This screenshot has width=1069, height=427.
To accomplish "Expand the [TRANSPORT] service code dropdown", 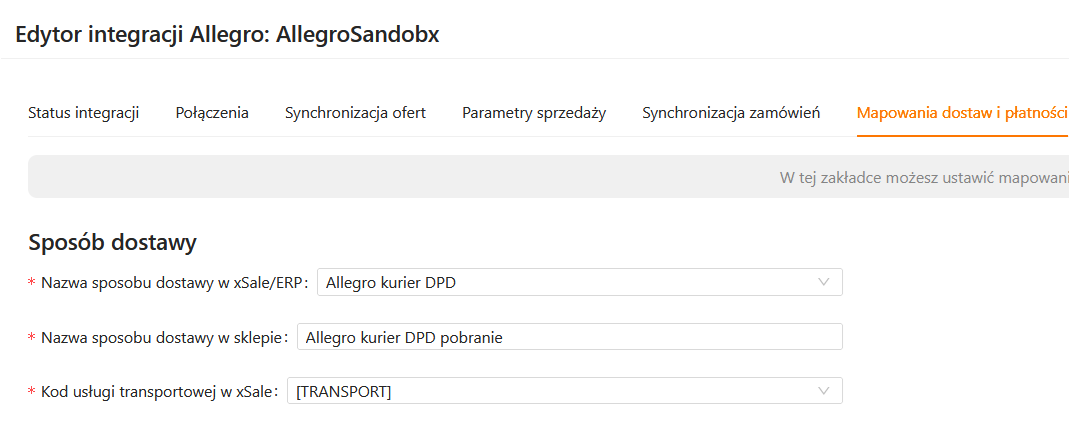I will click(555, 391).
